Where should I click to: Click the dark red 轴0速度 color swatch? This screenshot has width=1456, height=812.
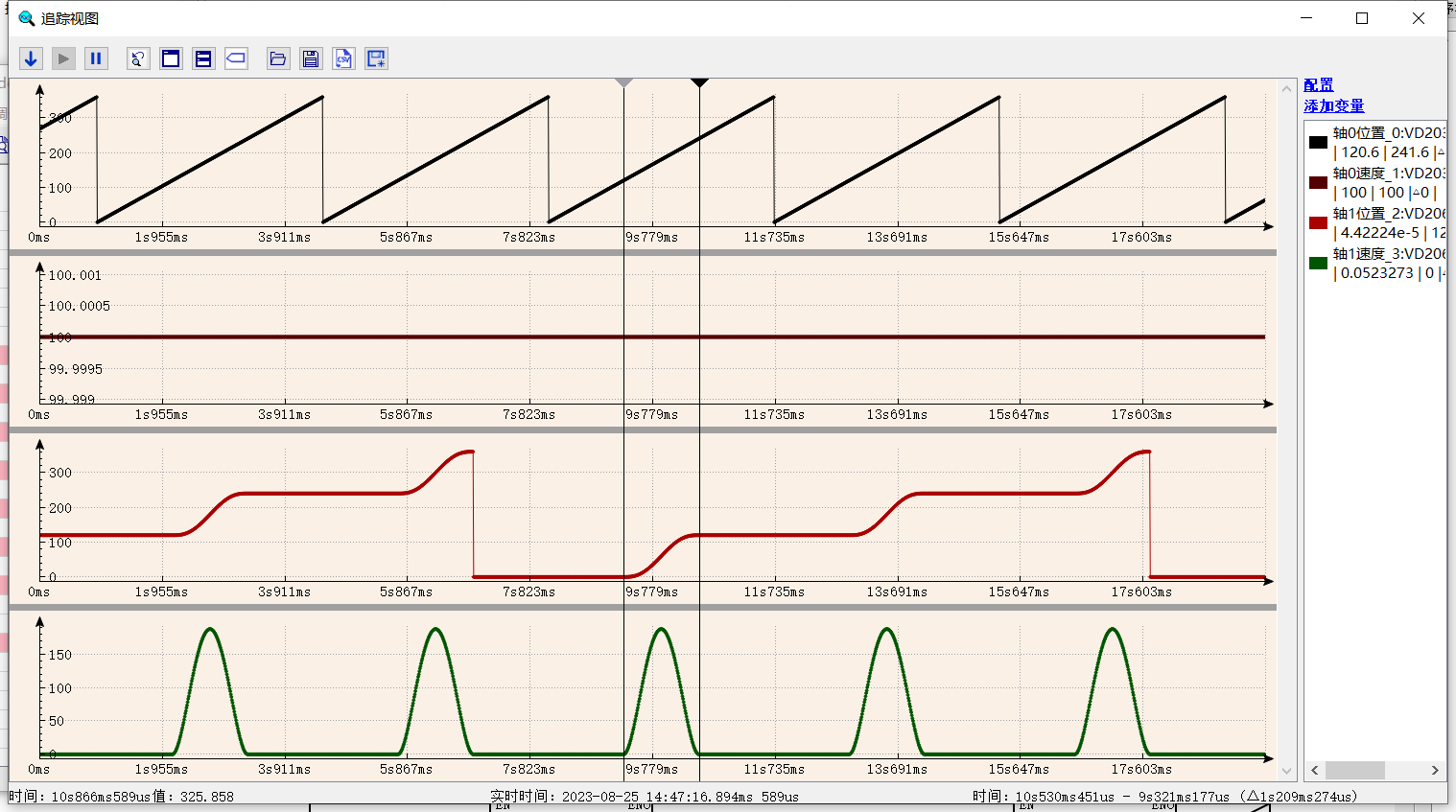(1319, 183)
